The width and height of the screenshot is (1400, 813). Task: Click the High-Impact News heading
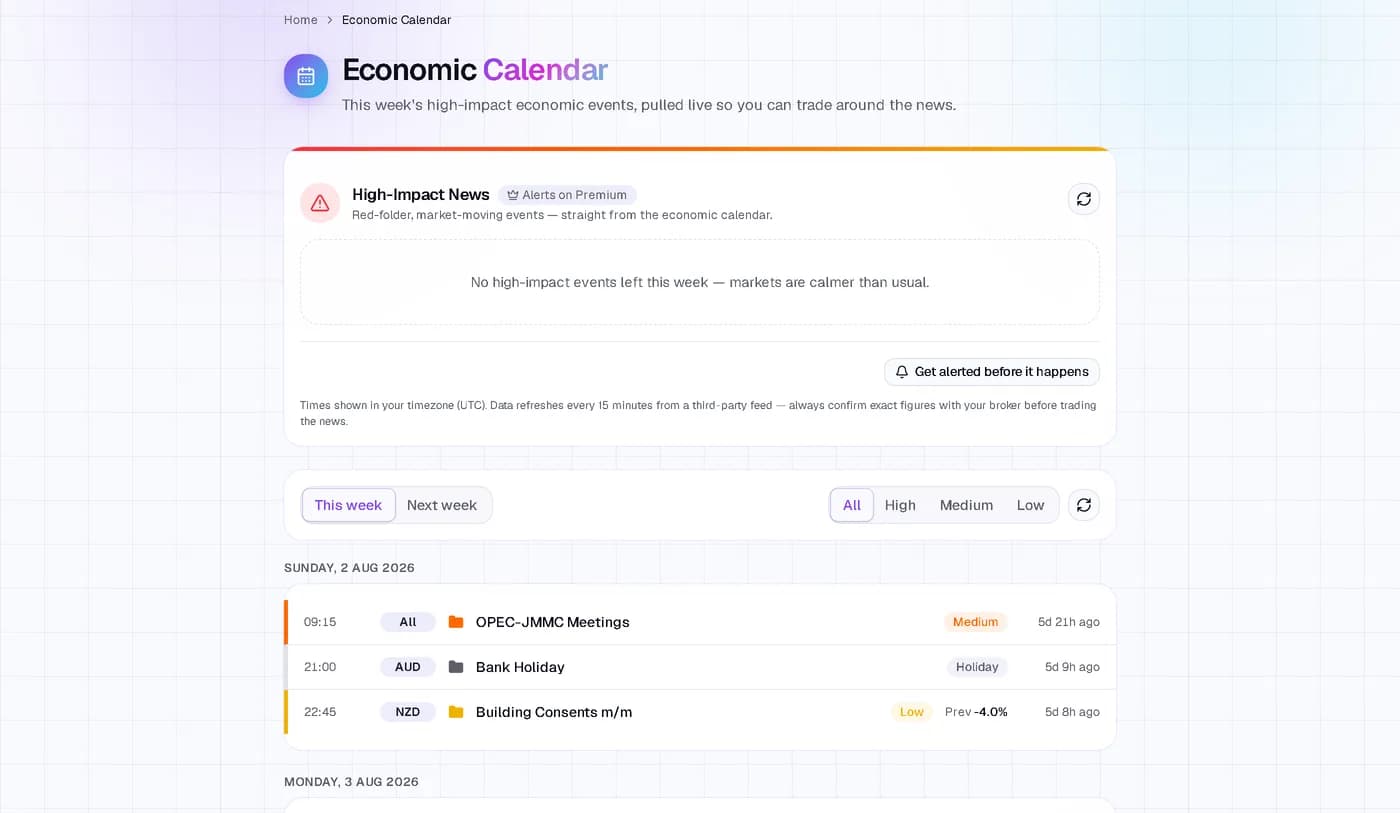click(x=421, y=195)
